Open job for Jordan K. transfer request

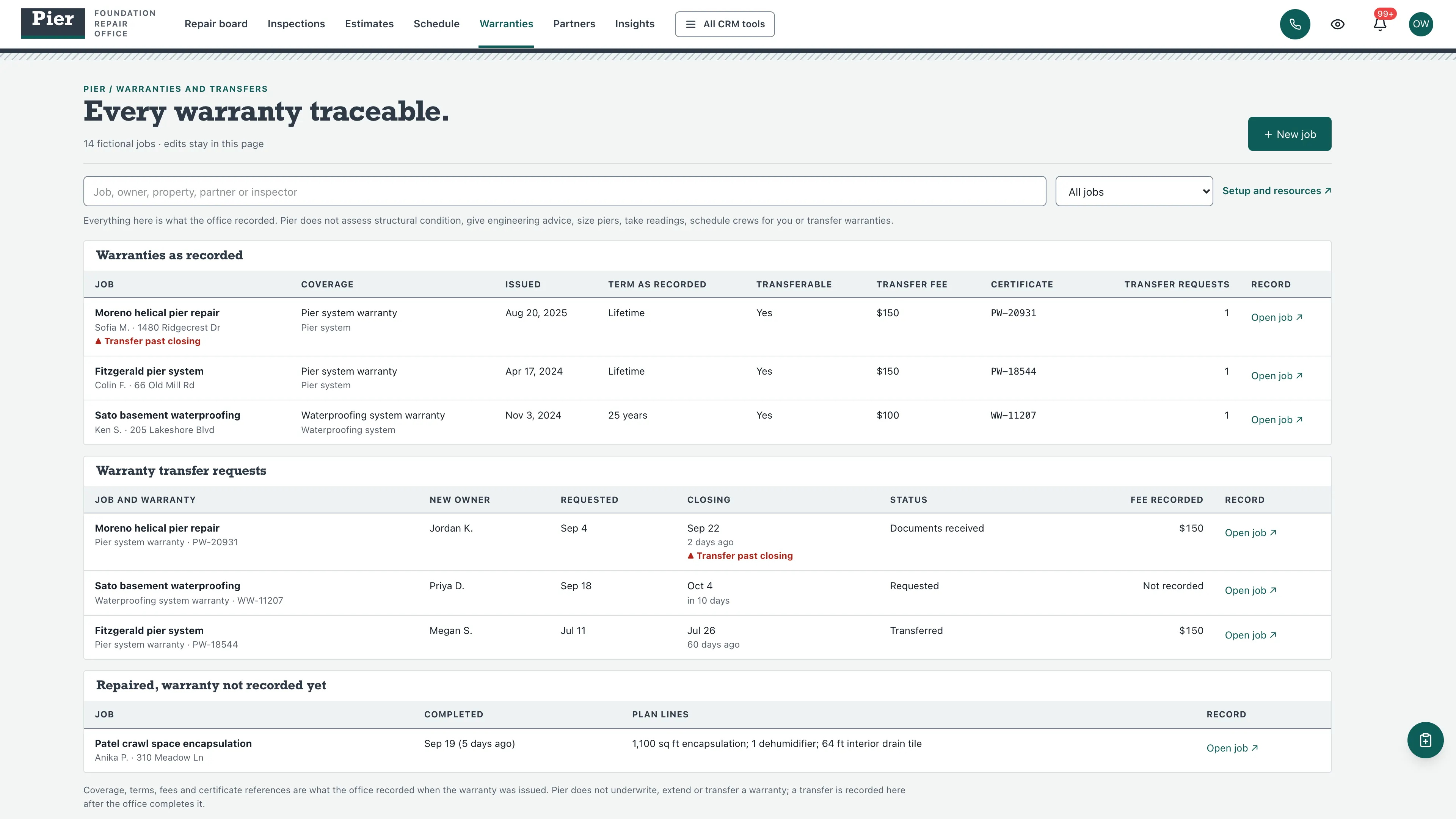click(1250, 533)
